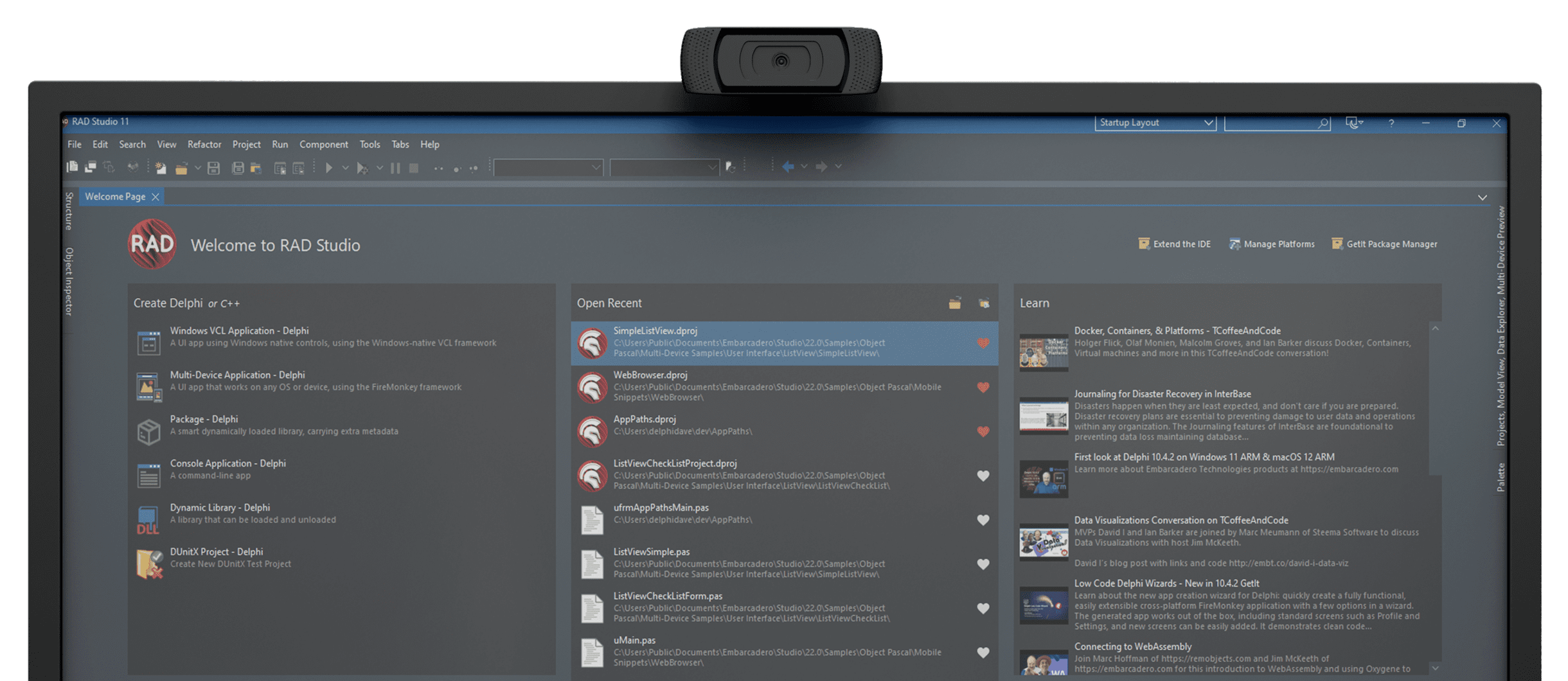1568x681 pixels.
Task: Expand the Run Without Debugging dropdown arrow
Action: click(x=379, y=168)
